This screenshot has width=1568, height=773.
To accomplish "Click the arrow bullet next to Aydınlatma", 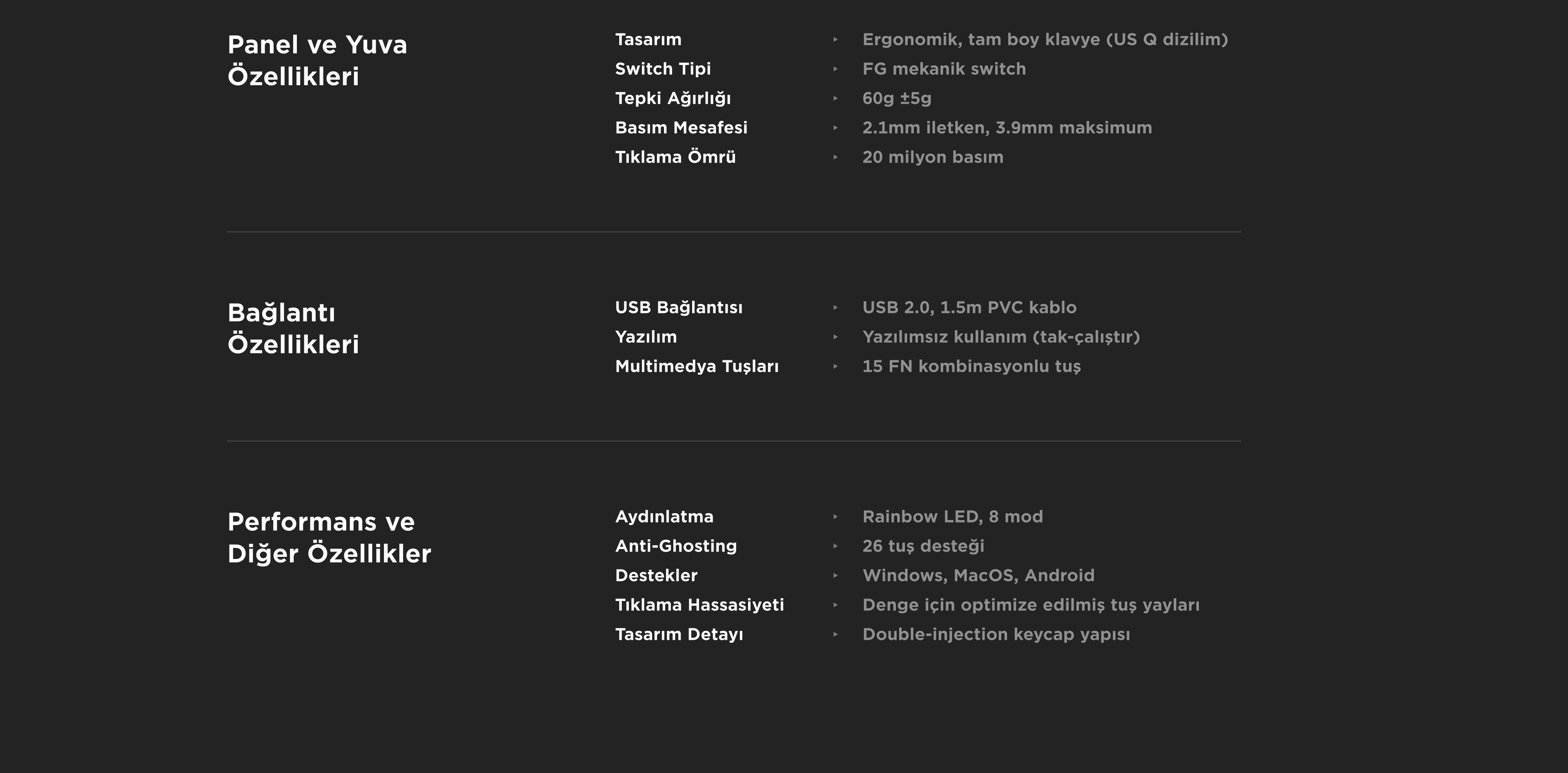I will [x=835, y=516].
